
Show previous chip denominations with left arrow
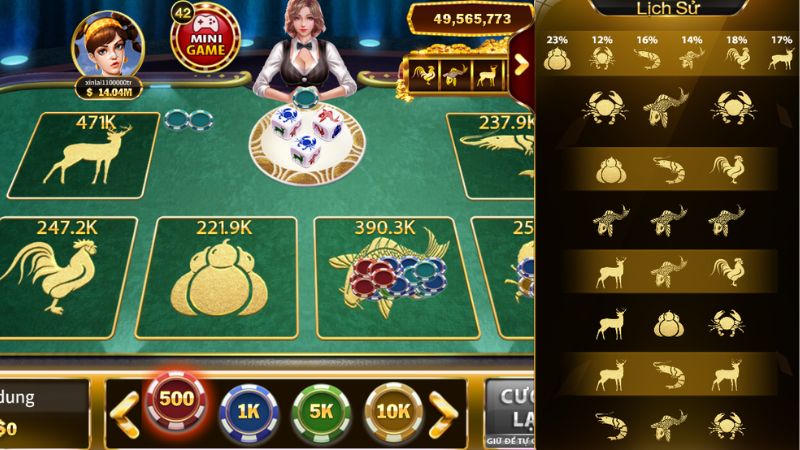point(125,414)
